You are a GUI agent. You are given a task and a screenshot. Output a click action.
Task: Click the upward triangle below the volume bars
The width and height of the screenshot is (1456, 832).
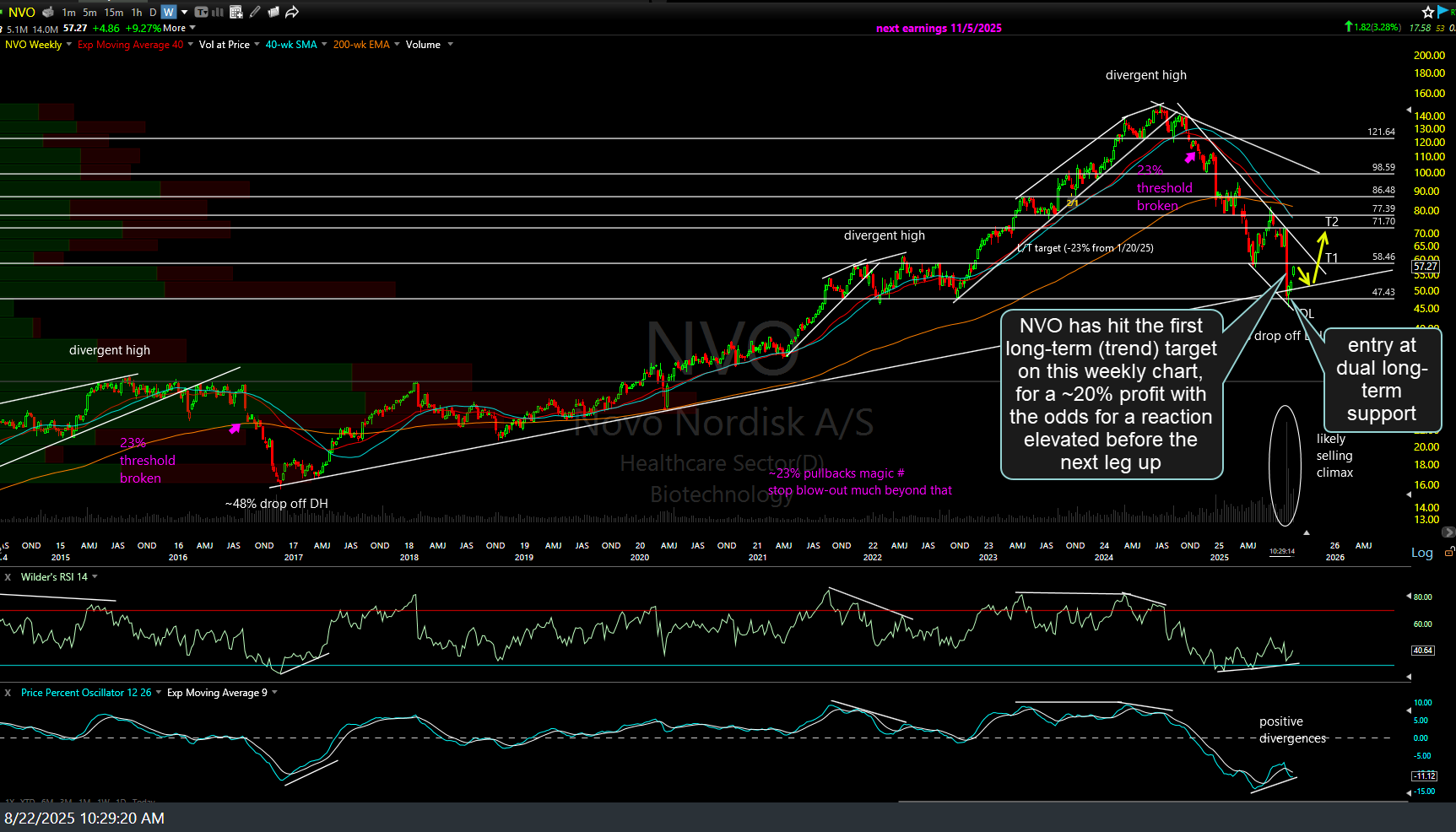[x=1307, y=532]
